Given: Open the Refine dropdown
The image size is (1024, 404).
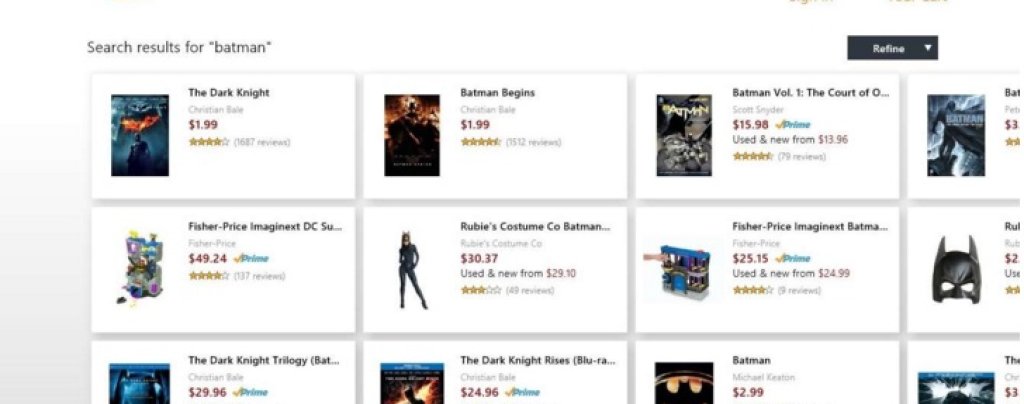Looking at the screenshot, I should [892, 48].
